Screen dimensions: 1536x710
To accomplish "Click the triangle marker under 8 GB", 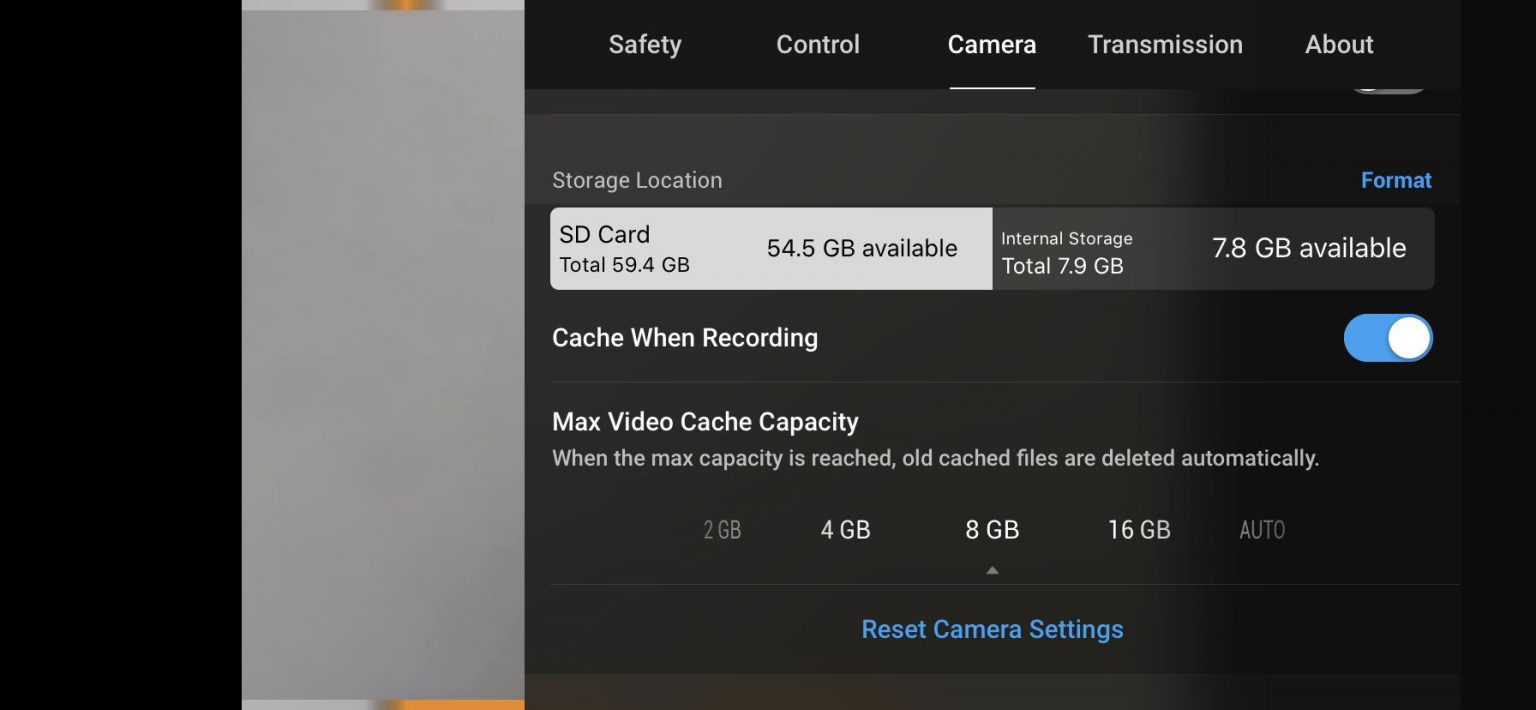I will click(x=992, y=571).
